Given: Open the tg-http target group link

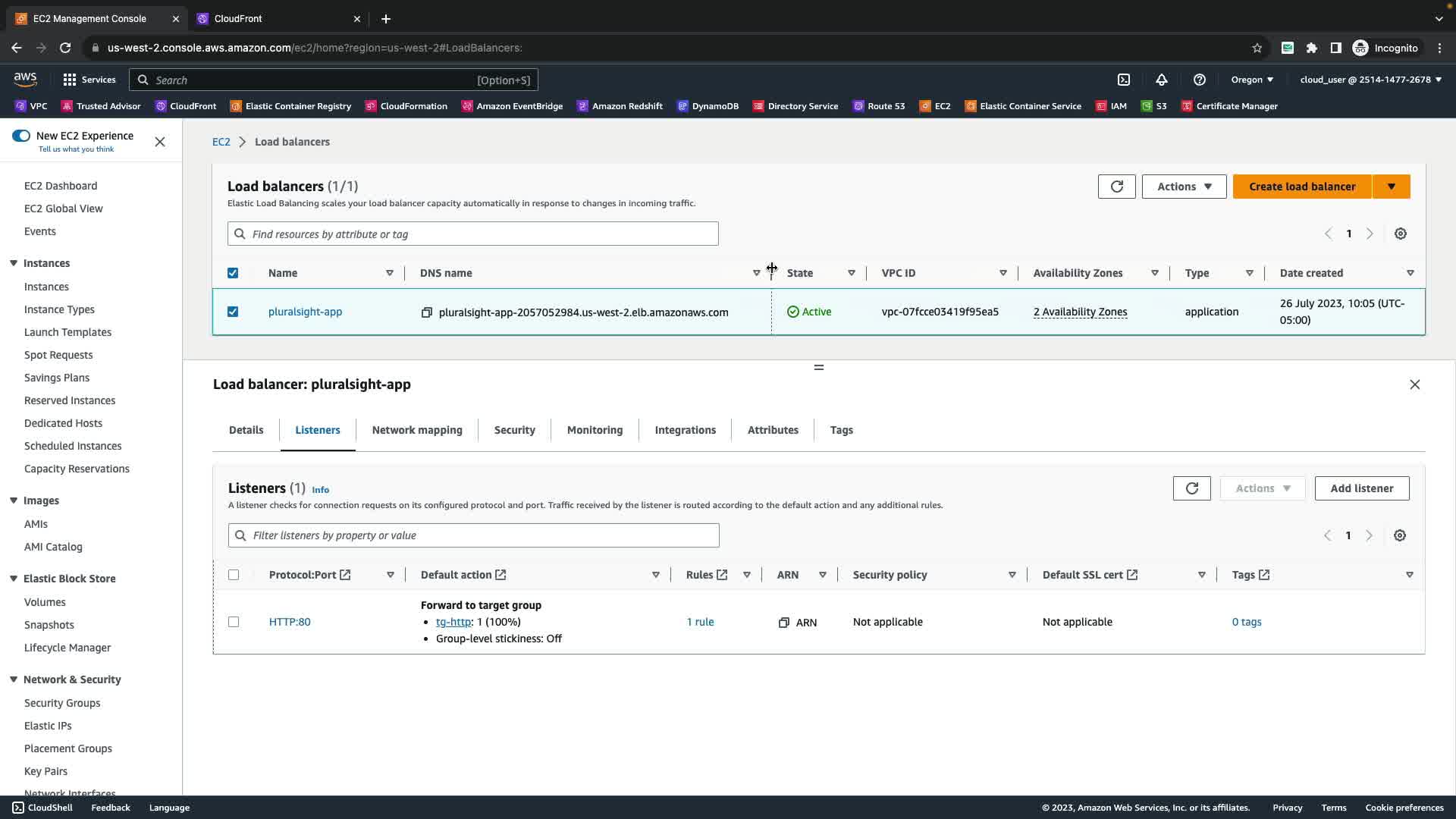Looking at the screenshot, I should coord(453,622).
